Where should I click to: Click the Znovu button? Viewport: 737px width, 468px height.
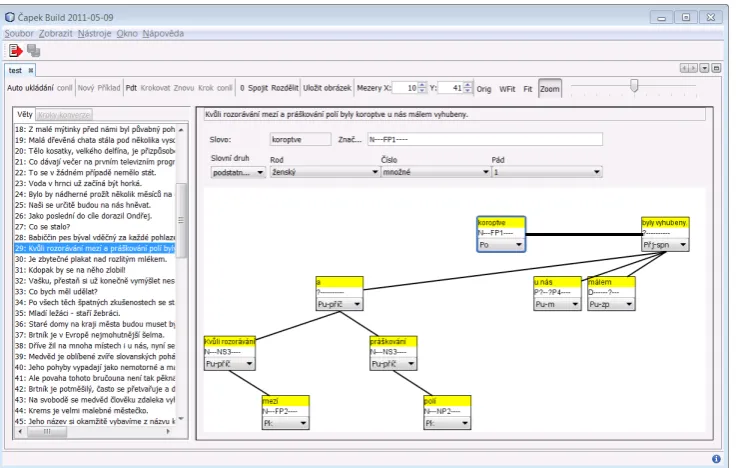coord(184,88)
